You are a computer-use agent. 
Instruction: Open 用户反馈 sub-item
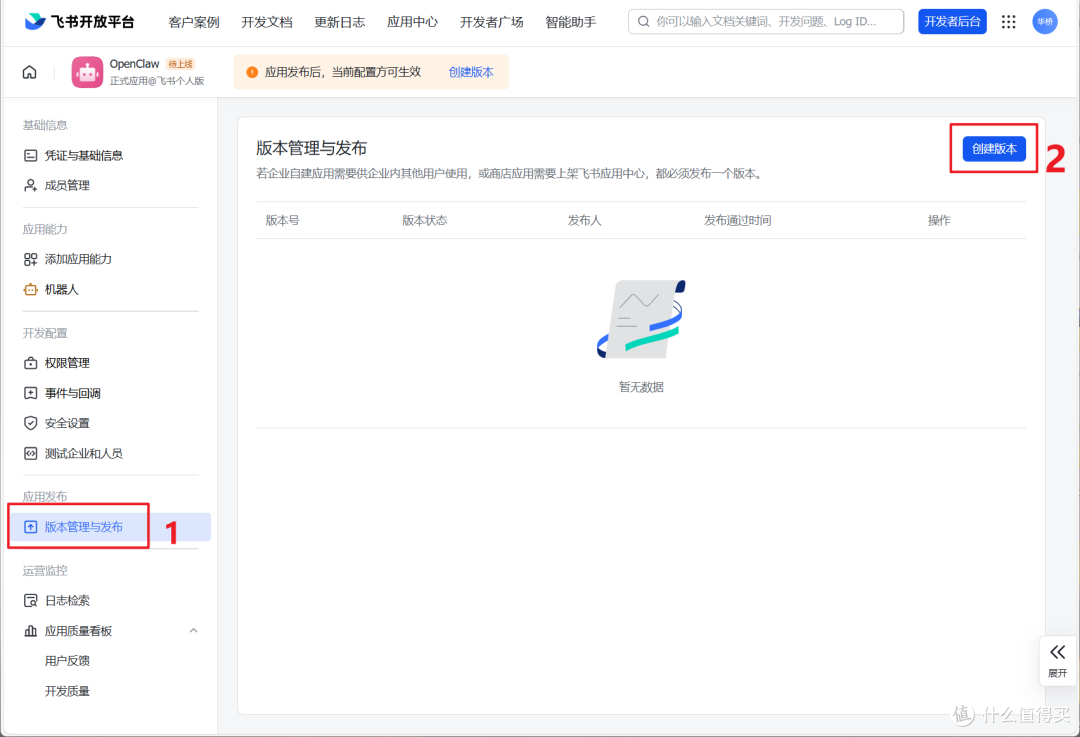67,661
